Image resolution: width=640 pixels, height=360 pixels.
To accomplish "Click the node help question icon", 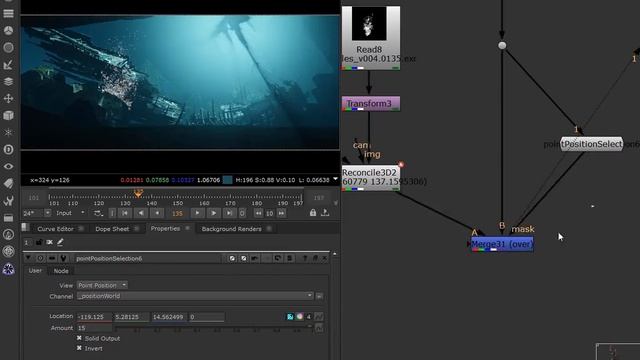I will (305, 258).
